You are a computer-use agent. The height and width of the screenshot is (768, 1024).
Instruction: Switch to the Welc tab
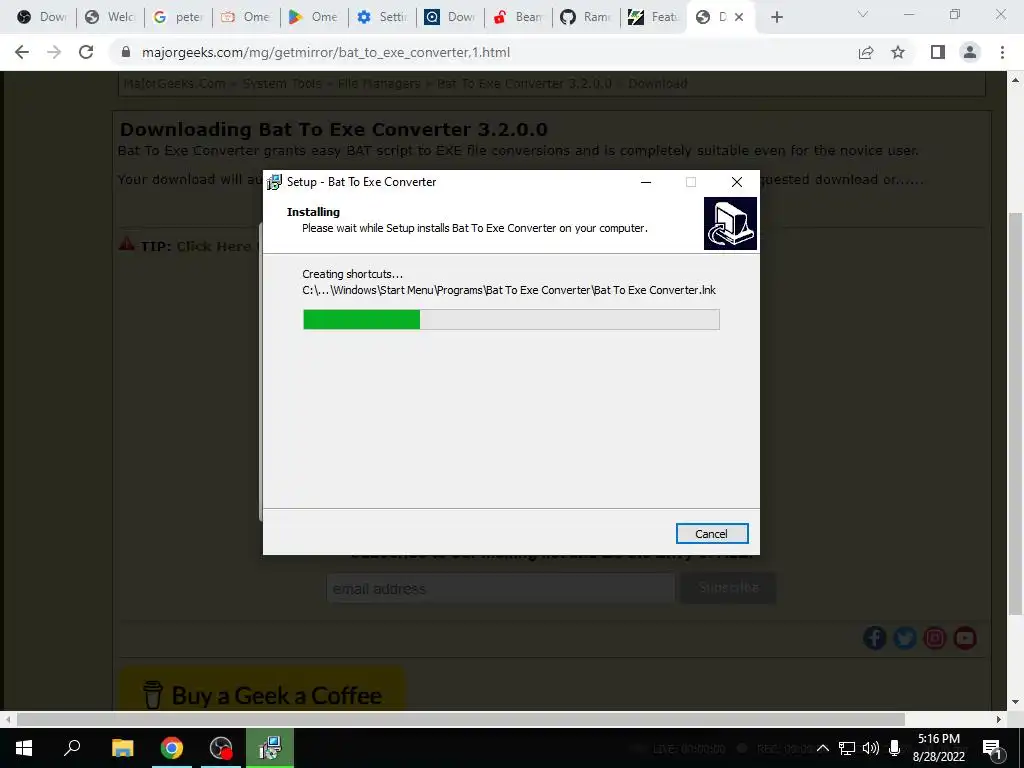(109, 17)
